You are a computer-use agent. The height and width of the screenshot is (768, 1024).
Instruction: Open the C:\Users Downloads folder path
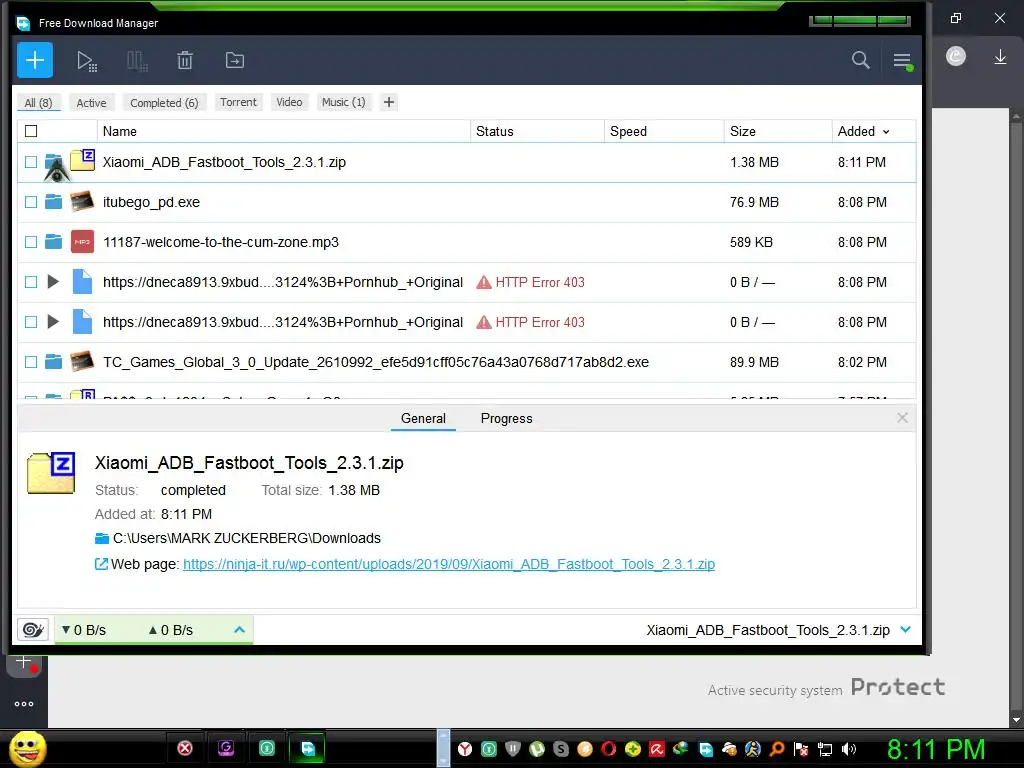point(247,538)
